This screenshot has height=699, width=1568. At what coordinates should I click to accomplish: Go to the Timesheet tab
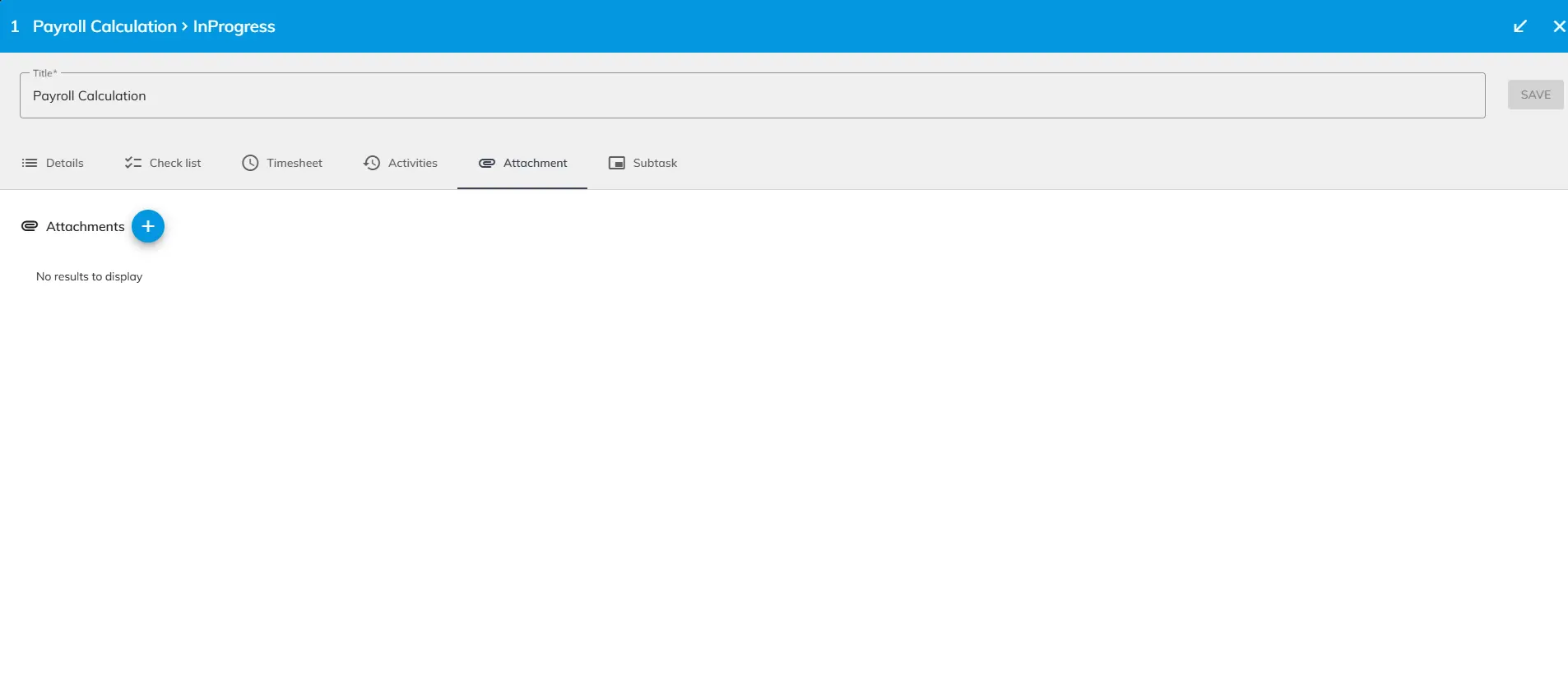294,163
